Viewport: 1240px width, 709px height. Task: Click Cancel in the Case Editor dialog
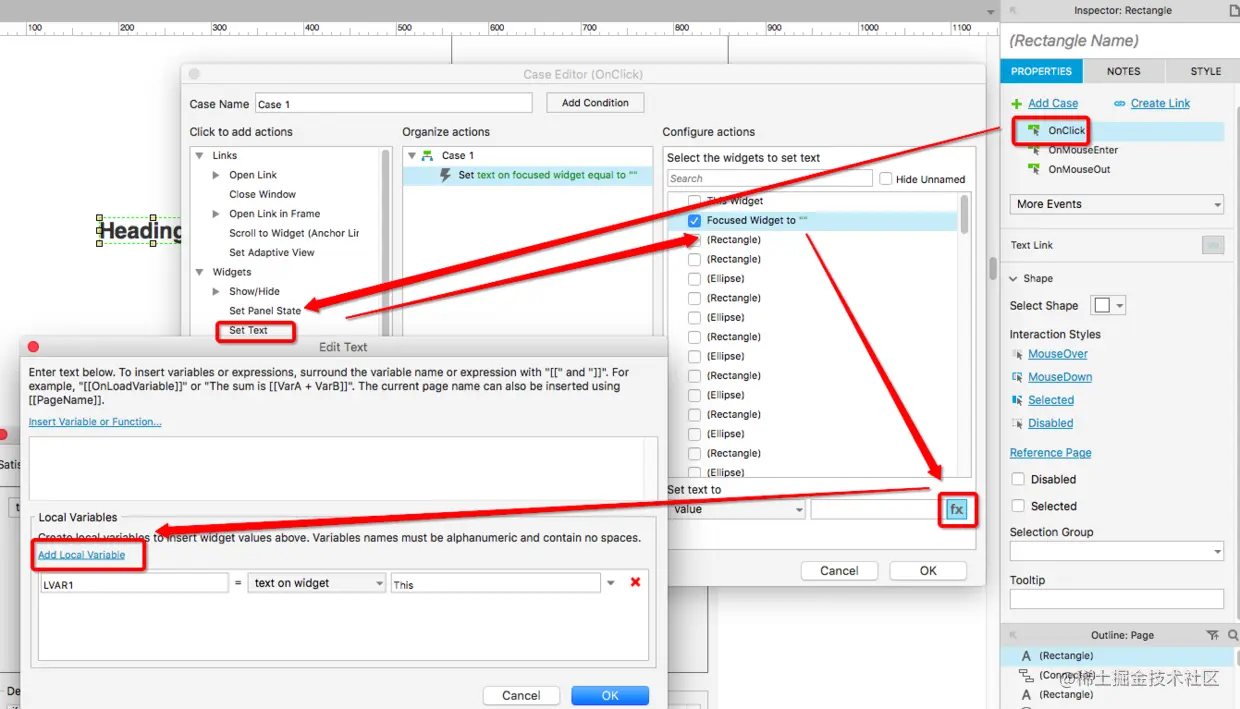point(839,571)
